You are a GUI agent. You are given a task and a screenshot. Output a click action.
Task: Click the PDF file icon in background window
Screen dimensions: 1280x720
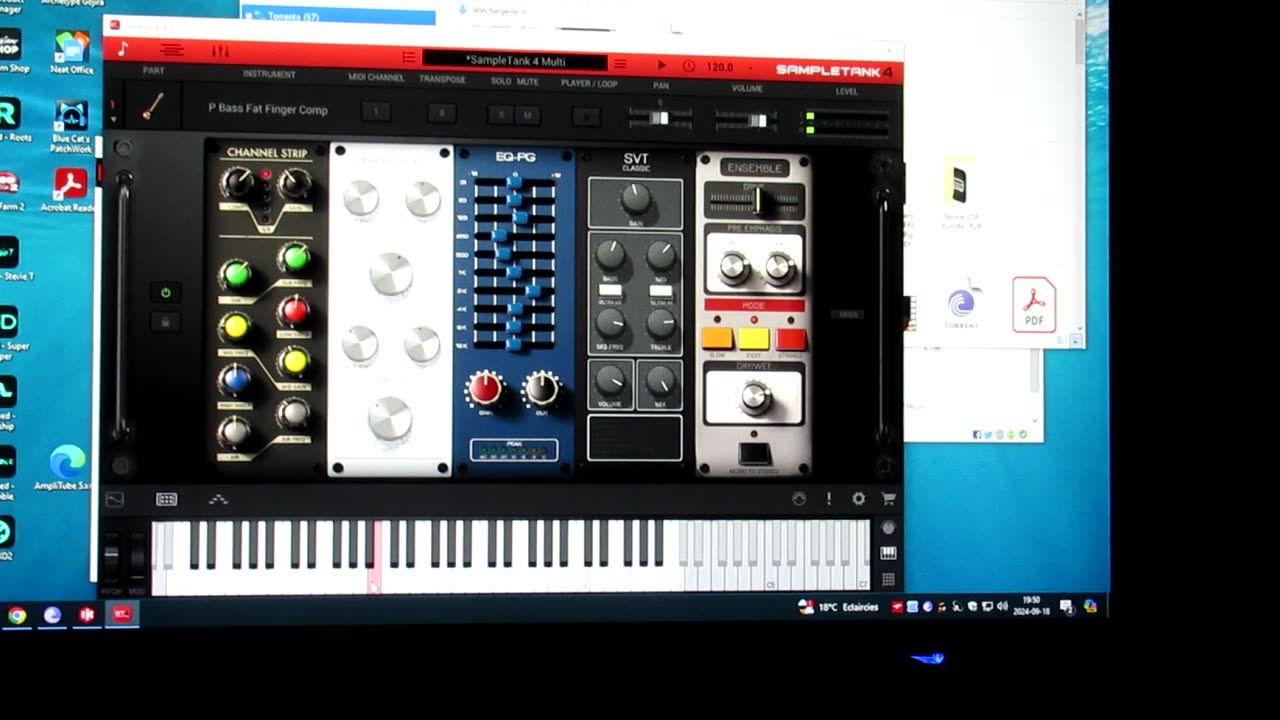pyautogui.click(x=1034, y=304)
